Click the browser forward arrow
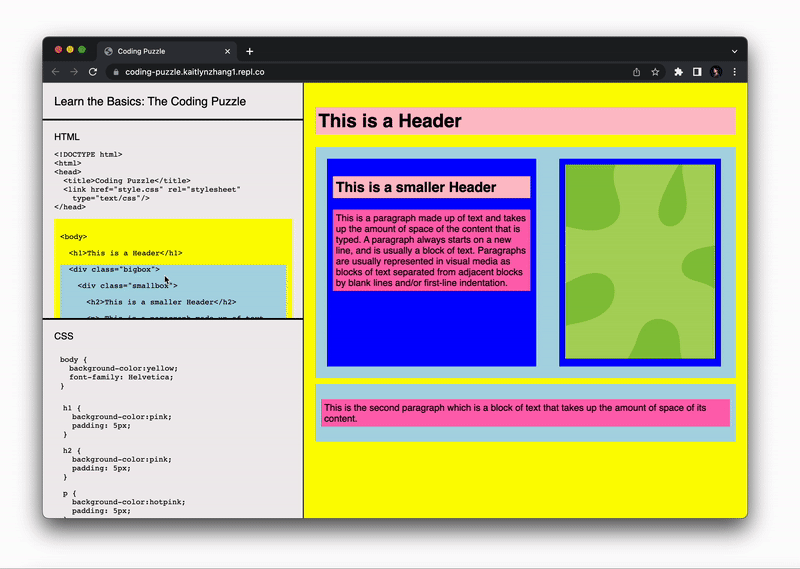 coord(74,72)
